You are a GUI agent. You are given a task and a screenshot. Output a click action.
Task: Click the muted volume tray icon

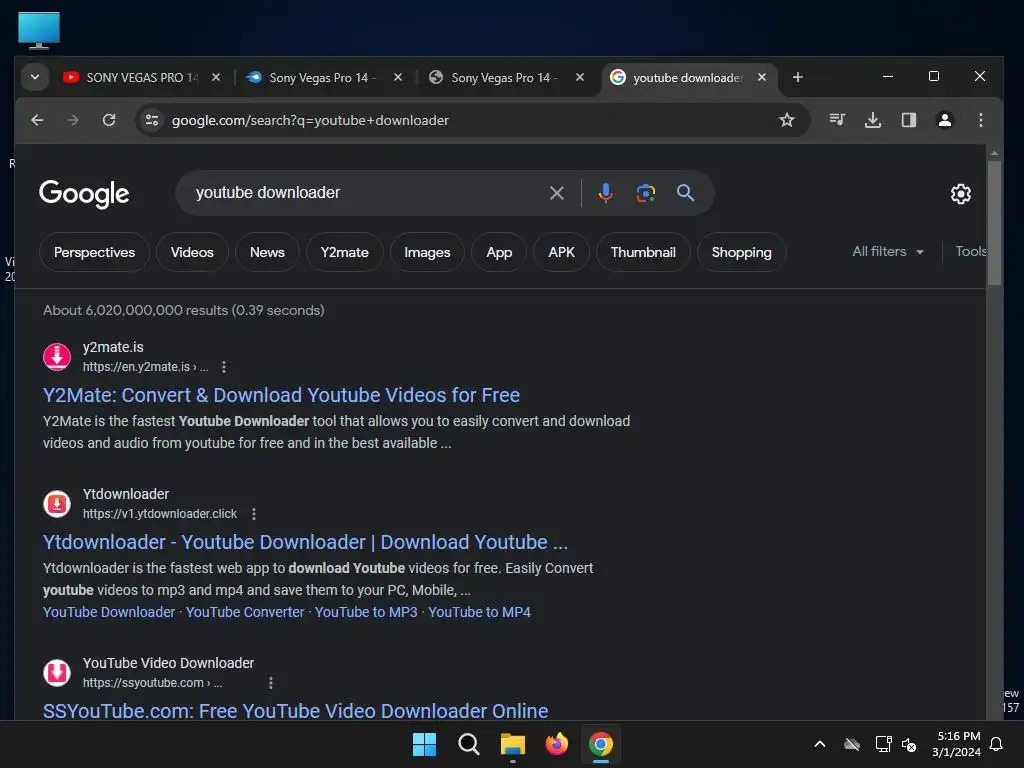(909, 744)
